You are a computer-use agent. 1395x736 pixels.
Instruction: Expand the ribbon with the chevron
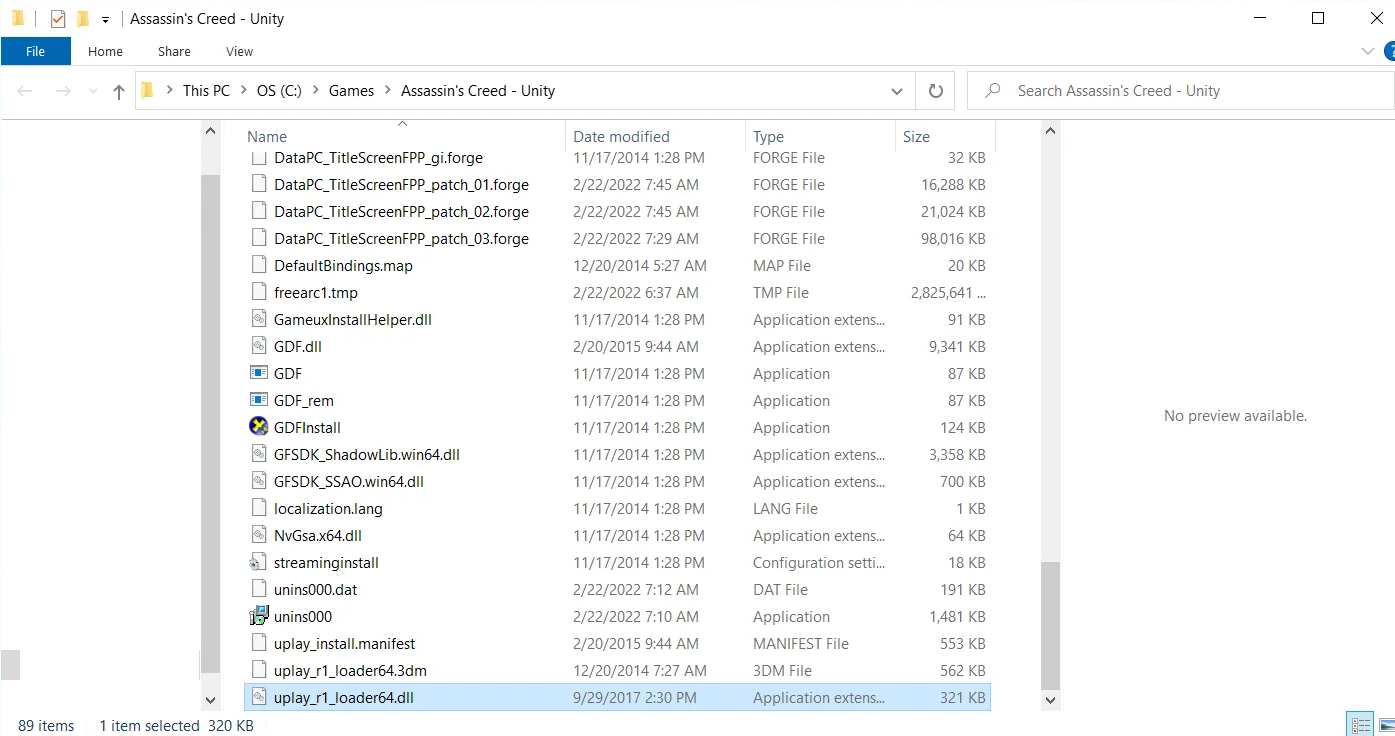click(1368, 51)
